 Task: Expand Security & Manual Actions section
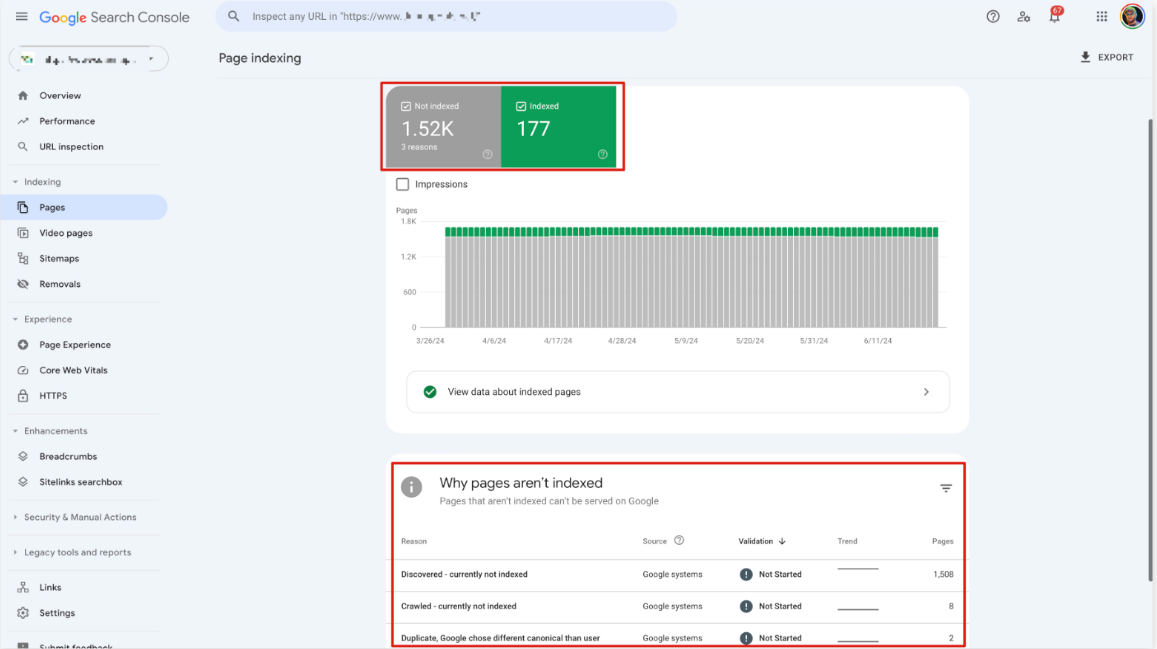[x=80, y=517]
